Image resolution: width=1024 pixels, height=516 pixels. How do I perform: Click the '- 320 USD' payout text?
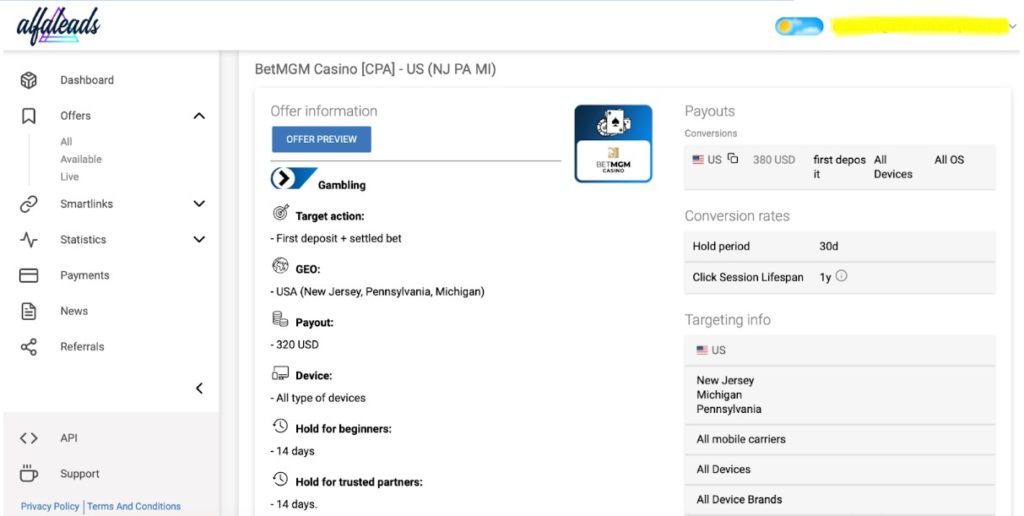point(295,345)
